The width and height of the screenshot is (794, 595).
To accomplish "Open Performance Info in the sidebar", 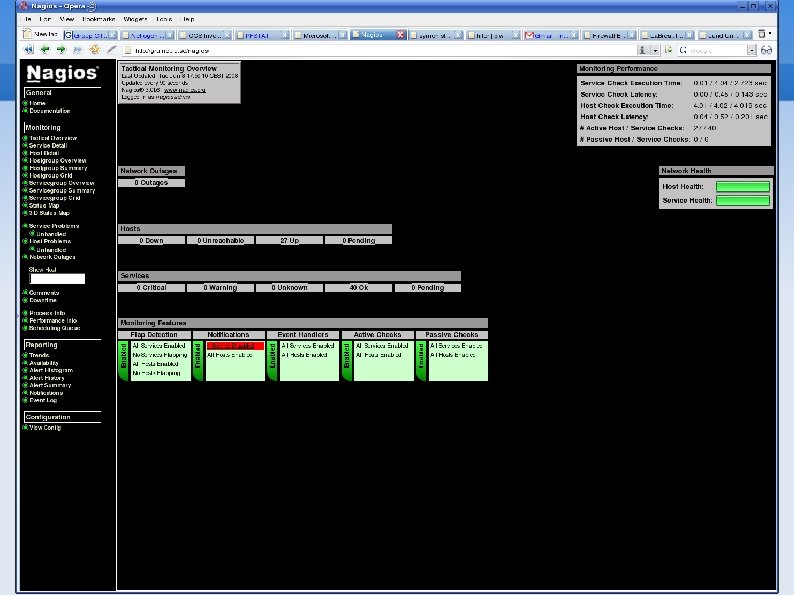I will click(53, 321).
